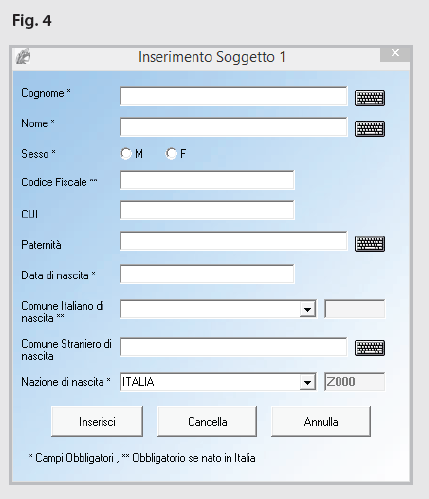Click the Annulla button
The width and height of the screenshot is (429, 499).
321,422
